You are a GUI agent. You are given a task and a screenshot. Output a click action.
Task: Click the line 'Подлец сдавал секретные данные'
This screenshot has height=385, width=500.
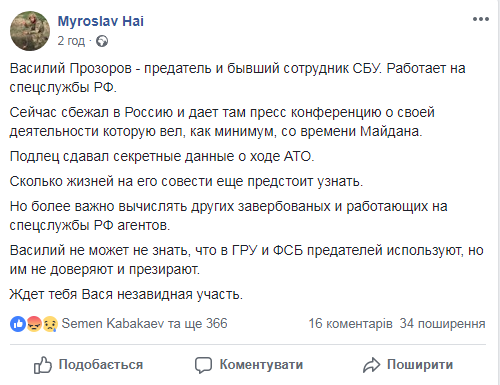point(162,156)
